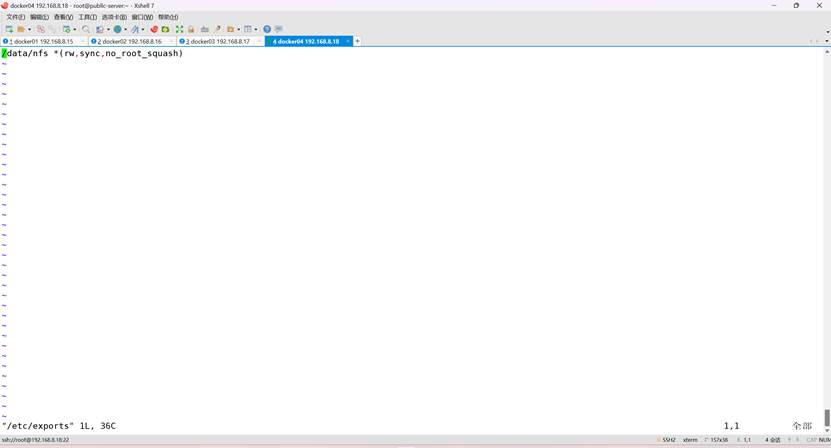Switch to the docker03 192.168.8.17 tab
The image size is (831, 448).
pos(220,41)
